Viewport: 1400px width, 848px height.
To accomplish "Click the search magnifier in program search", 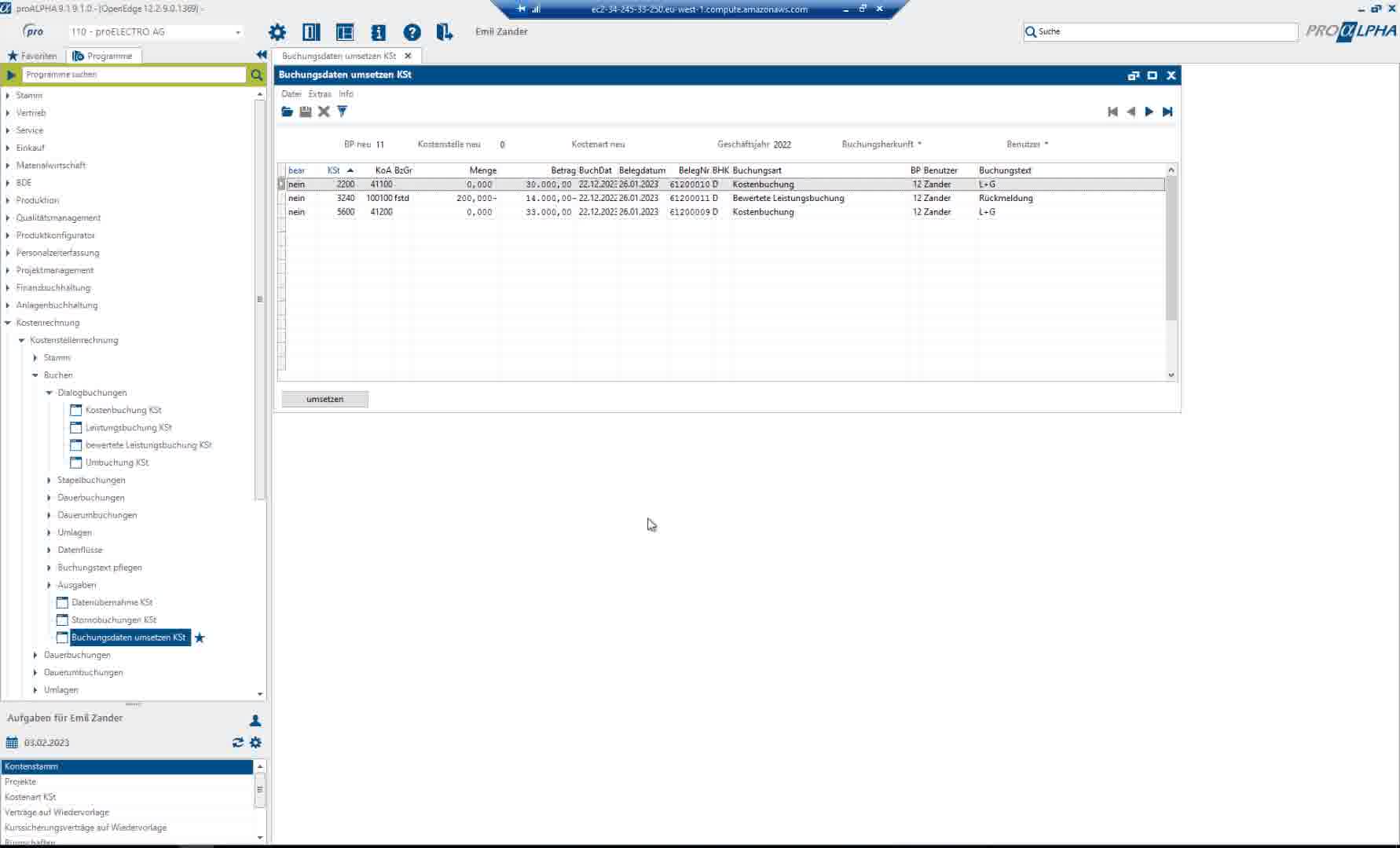I will coord(256,75).
